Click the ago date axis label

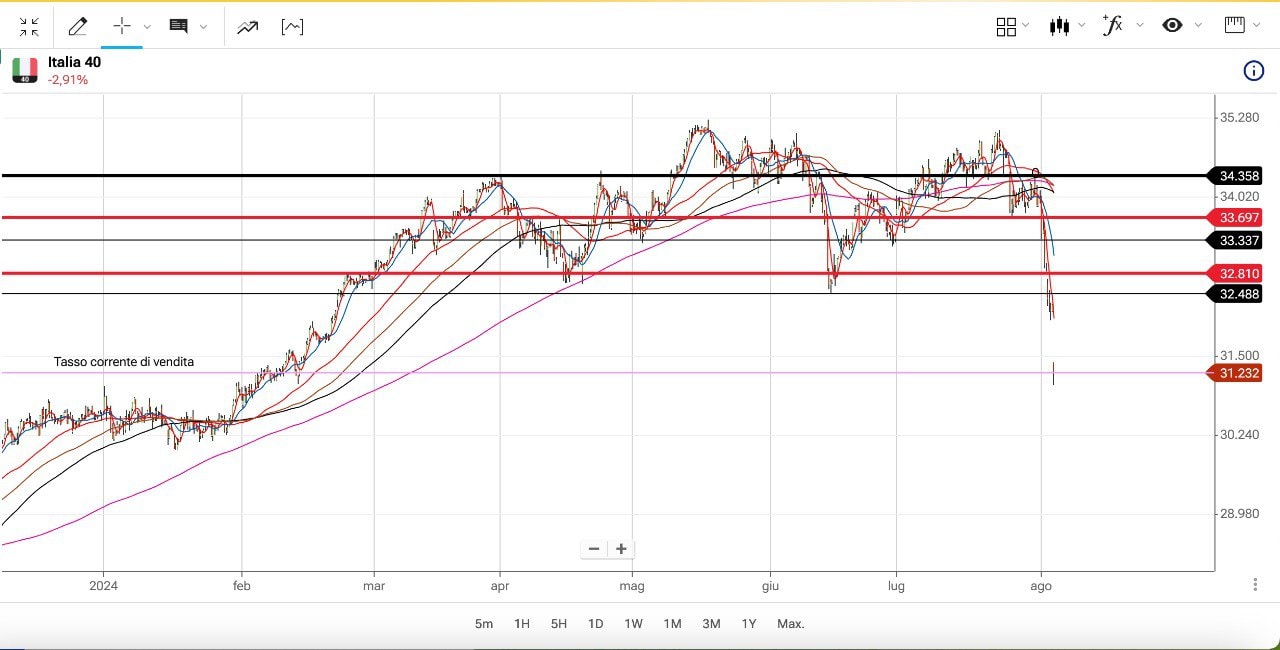[1041, 586]
